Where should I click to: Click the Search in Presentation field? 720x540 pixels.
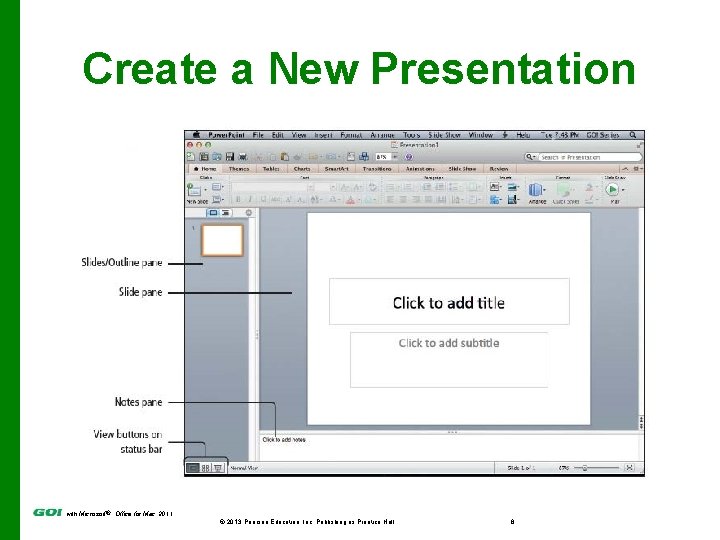[590, 157]
